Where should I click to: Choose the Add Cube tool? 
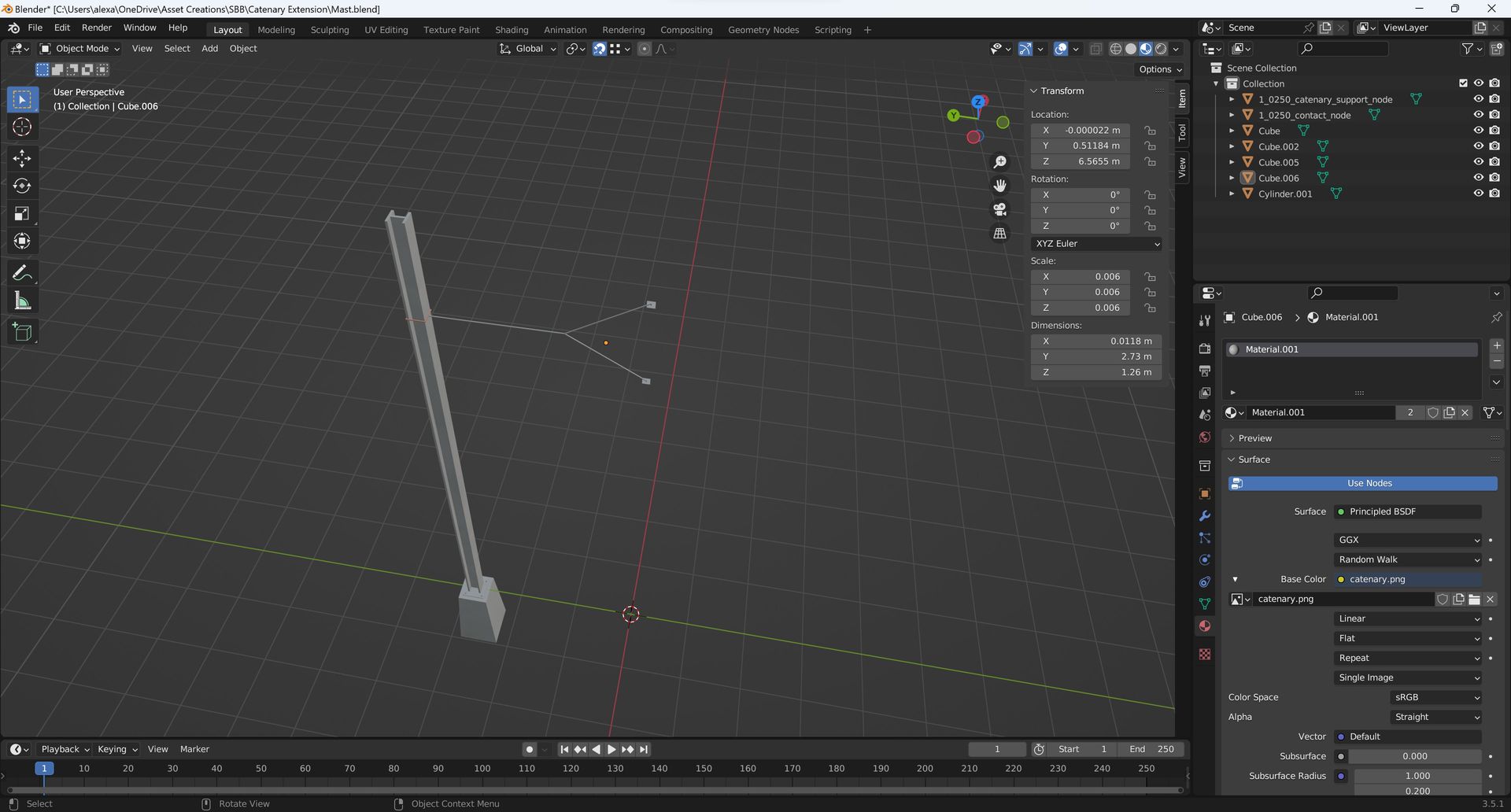(x=22, y=332)
